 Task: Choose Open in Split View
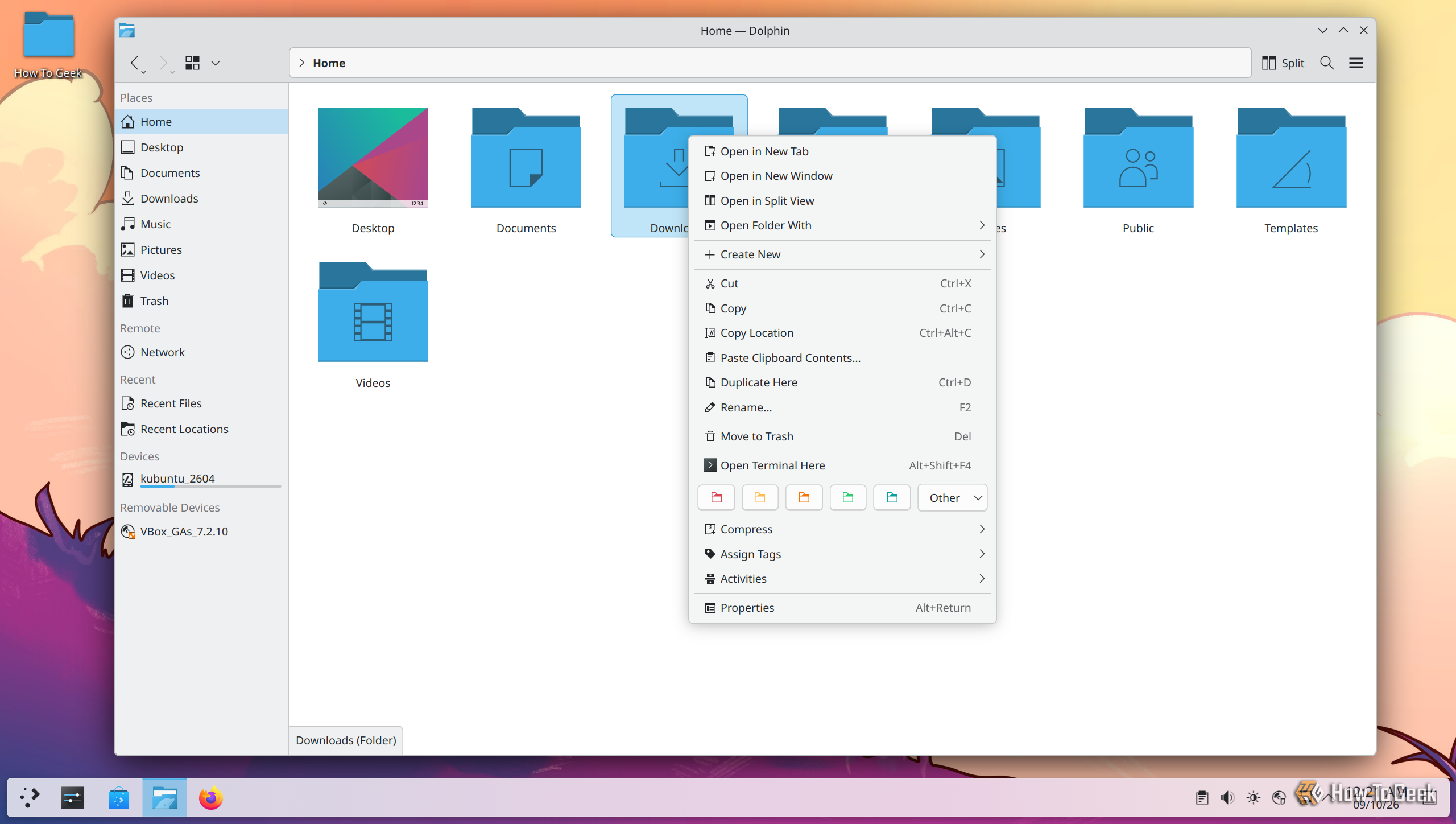point(842,201)
